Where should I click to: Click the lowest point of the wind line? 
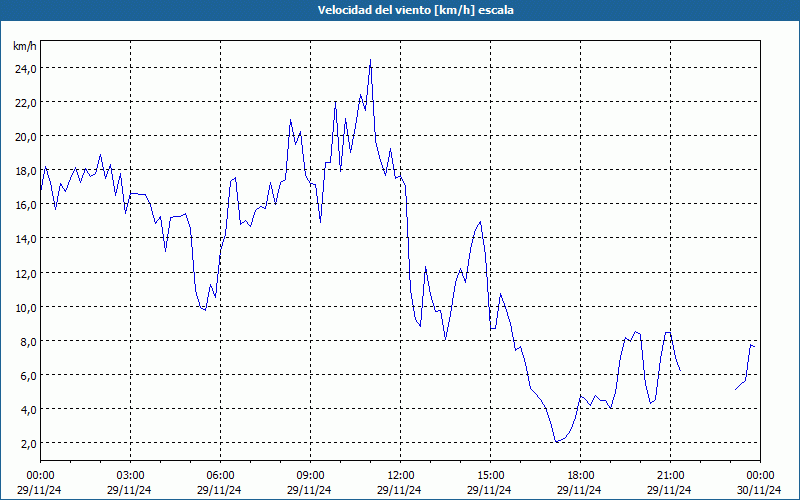(x=556, y=442)
